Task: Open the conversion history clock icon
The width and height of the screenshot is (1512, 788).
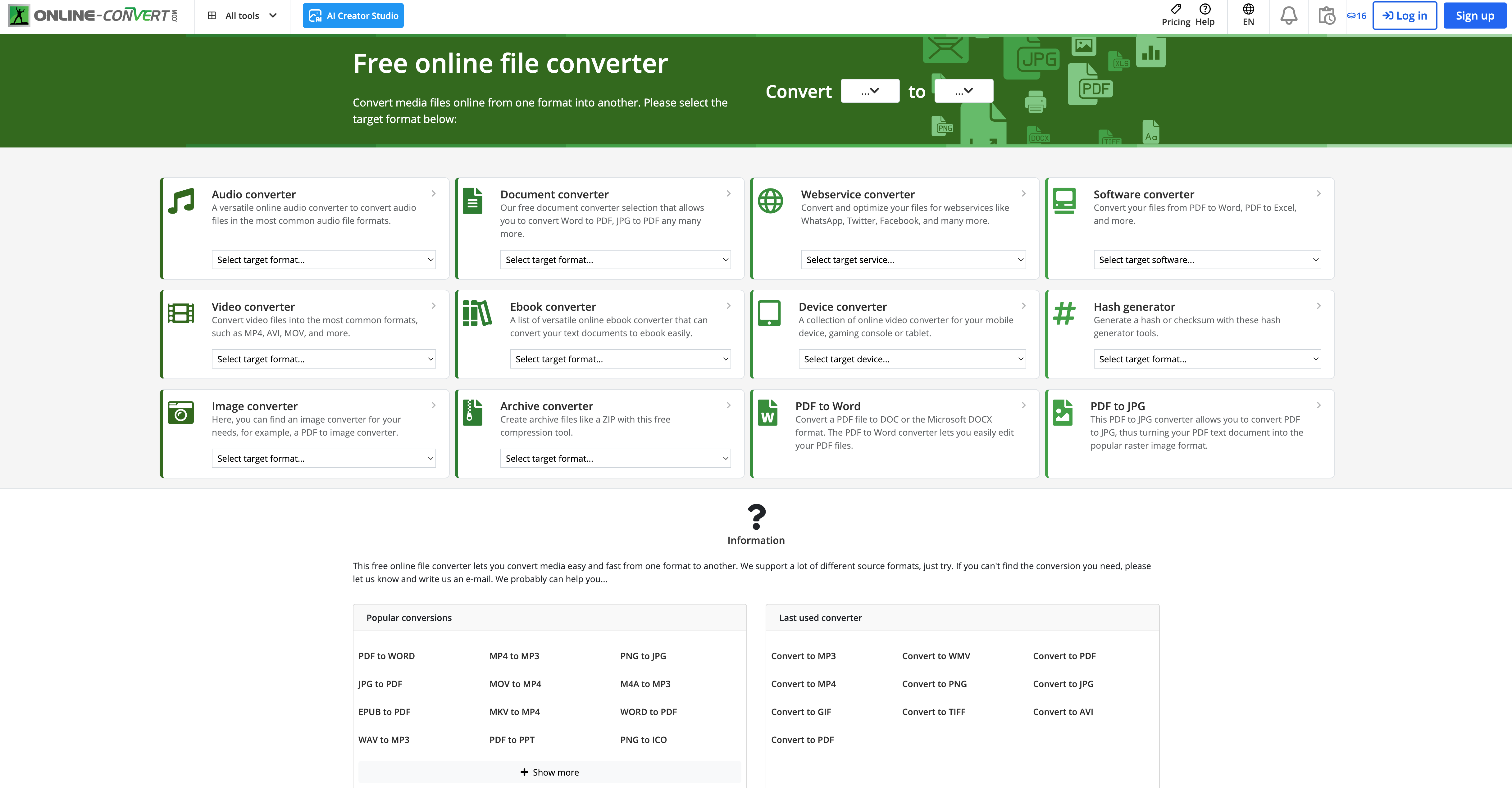Action: [1327, 16]
